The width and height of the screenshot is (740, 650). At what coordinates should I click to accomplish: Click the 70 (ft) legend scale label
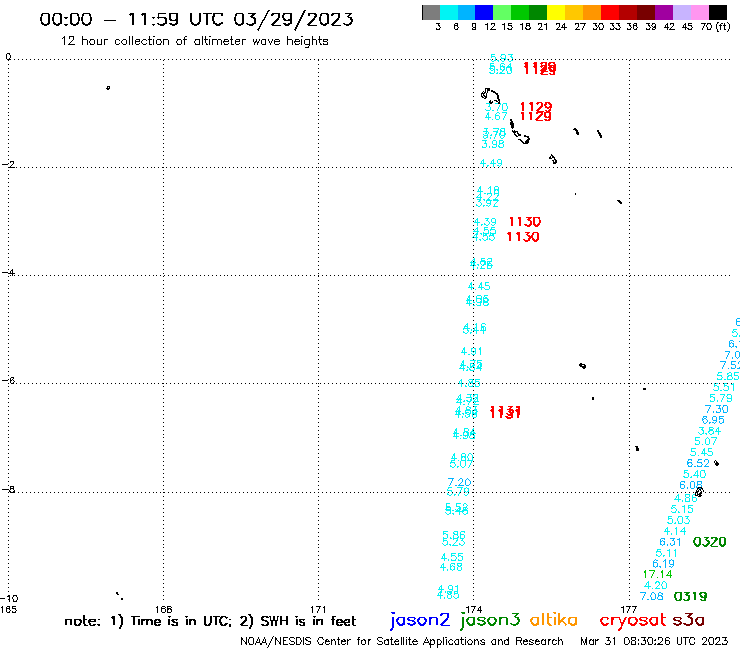point(715,27)
